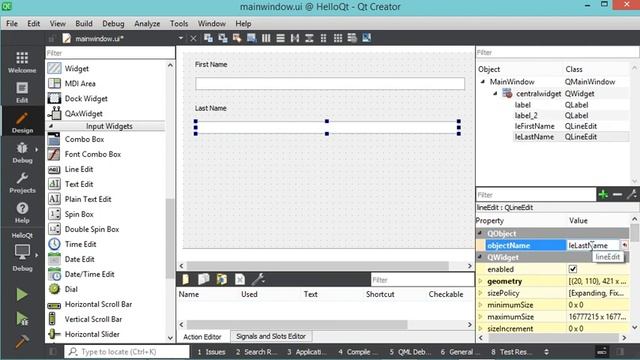The height and width of the screenshot is (360, 640).
Task: Switch to Edit mode
Action: click(22, 92)
